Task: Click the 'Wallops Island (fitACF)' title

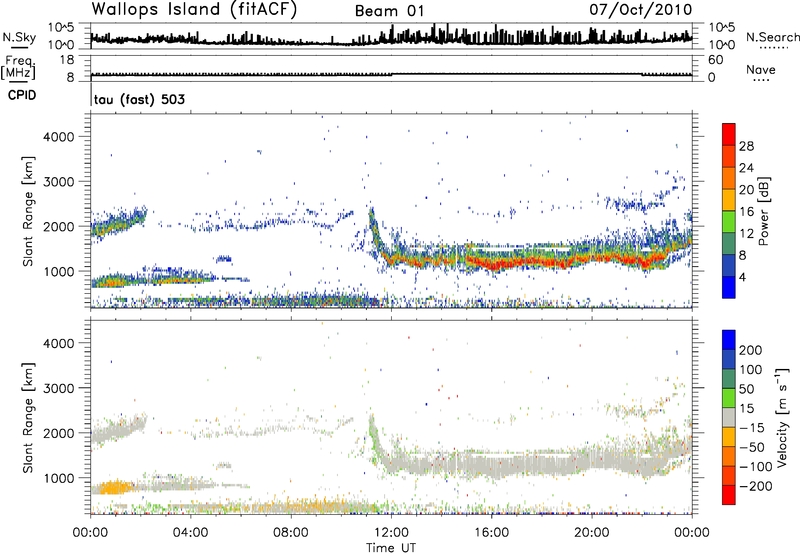Action: click(x=194, y=10)
